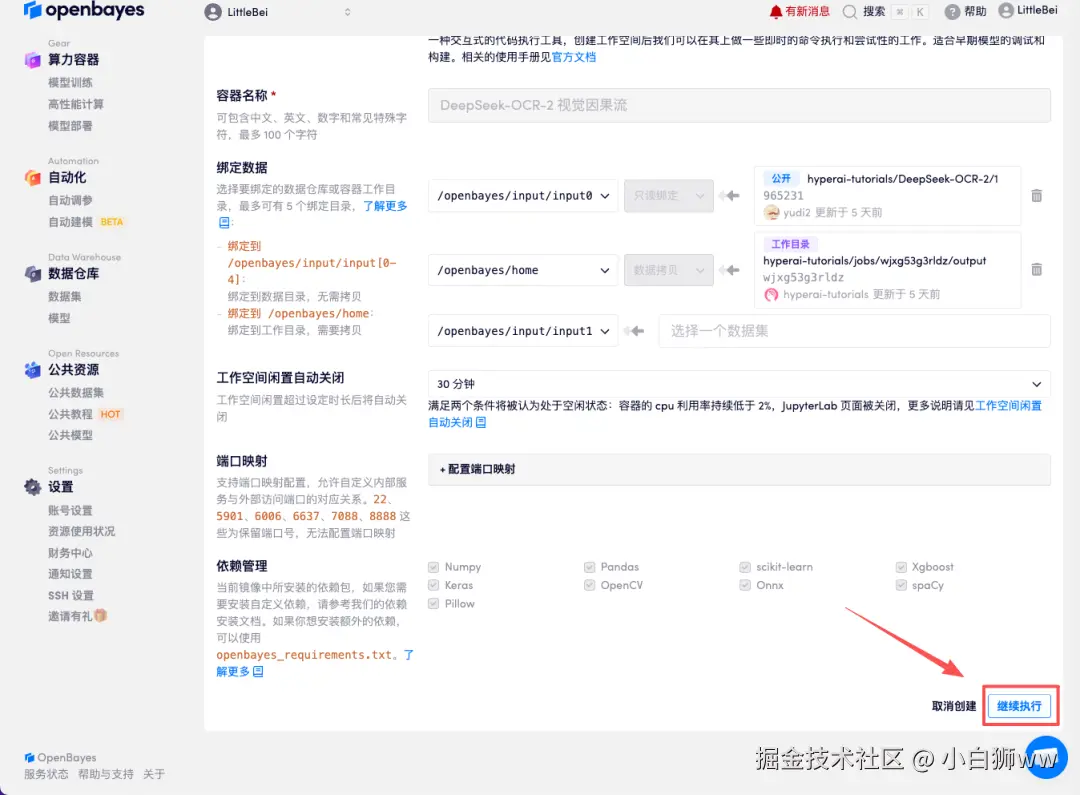Open 高性能计算 in the sidebar
Image resolution: width=1080 pixels, height=795 pixels.
pyautogui.click(x=76, y=104)
